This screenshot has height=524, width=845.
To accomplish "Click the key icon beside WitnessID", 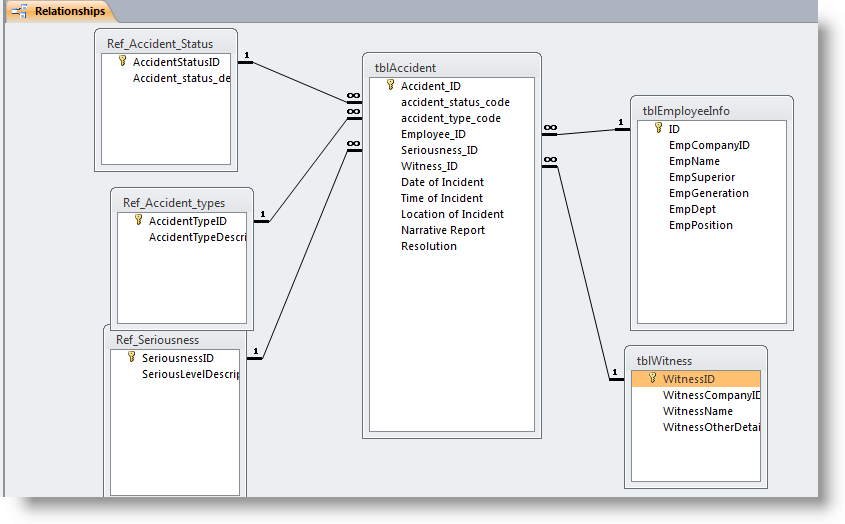I will click(653, 378).
